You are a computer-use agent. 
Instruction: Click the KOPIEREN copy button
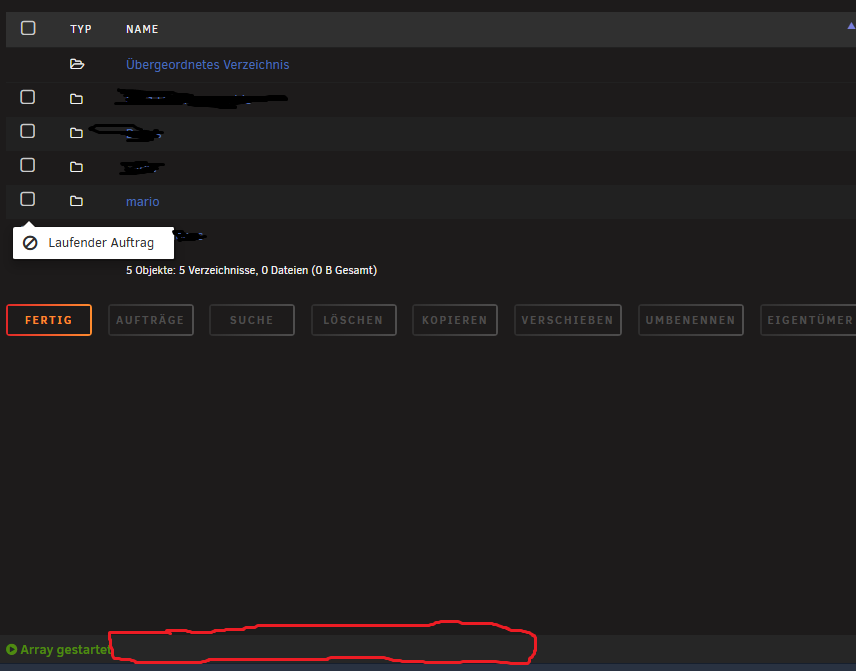tap(455, 320)
